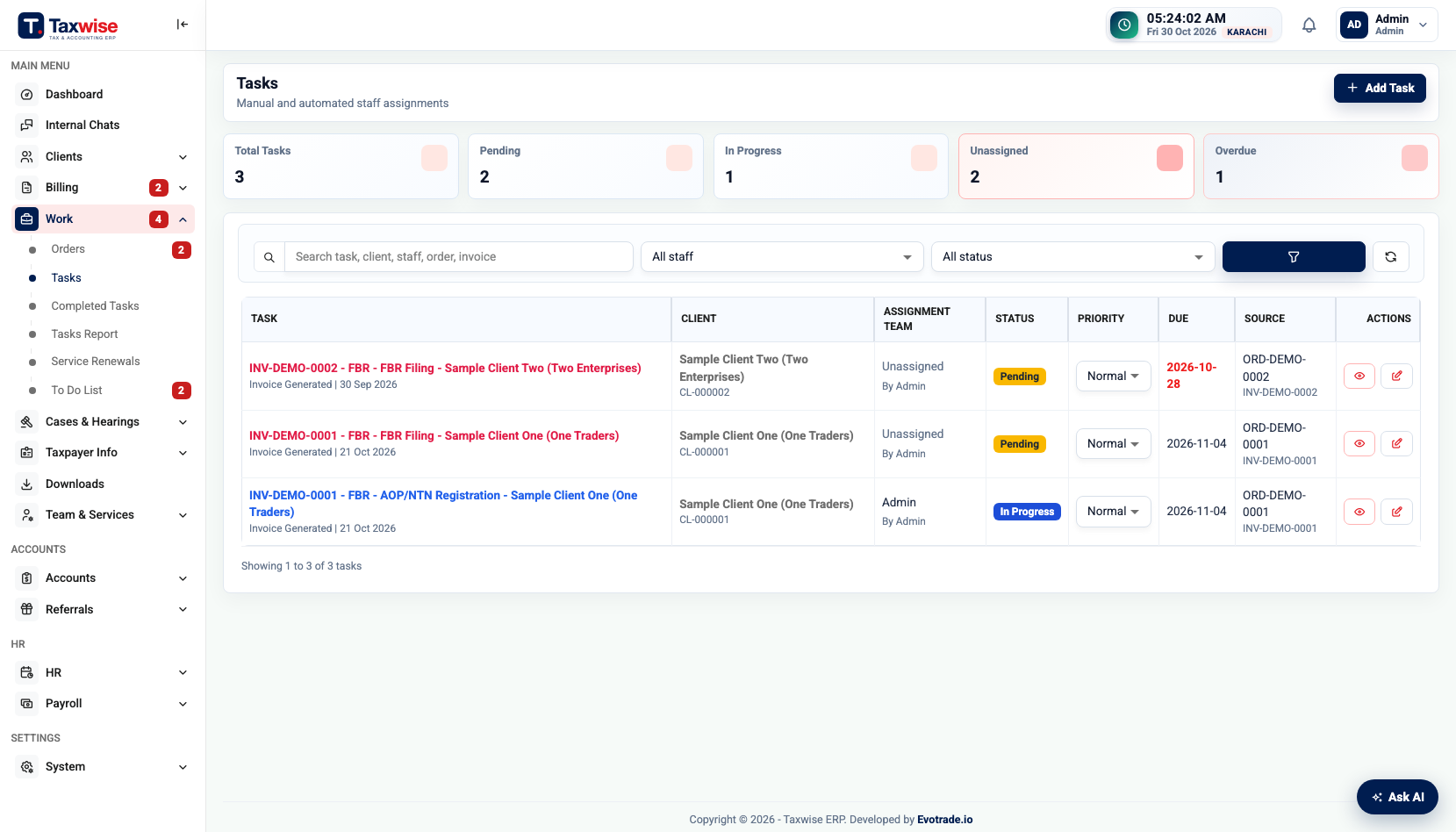Screen dimensions: 1456x832
Task: Edit INV-DEMO-0001 FBR Filing task
Action: [1396, 443]
